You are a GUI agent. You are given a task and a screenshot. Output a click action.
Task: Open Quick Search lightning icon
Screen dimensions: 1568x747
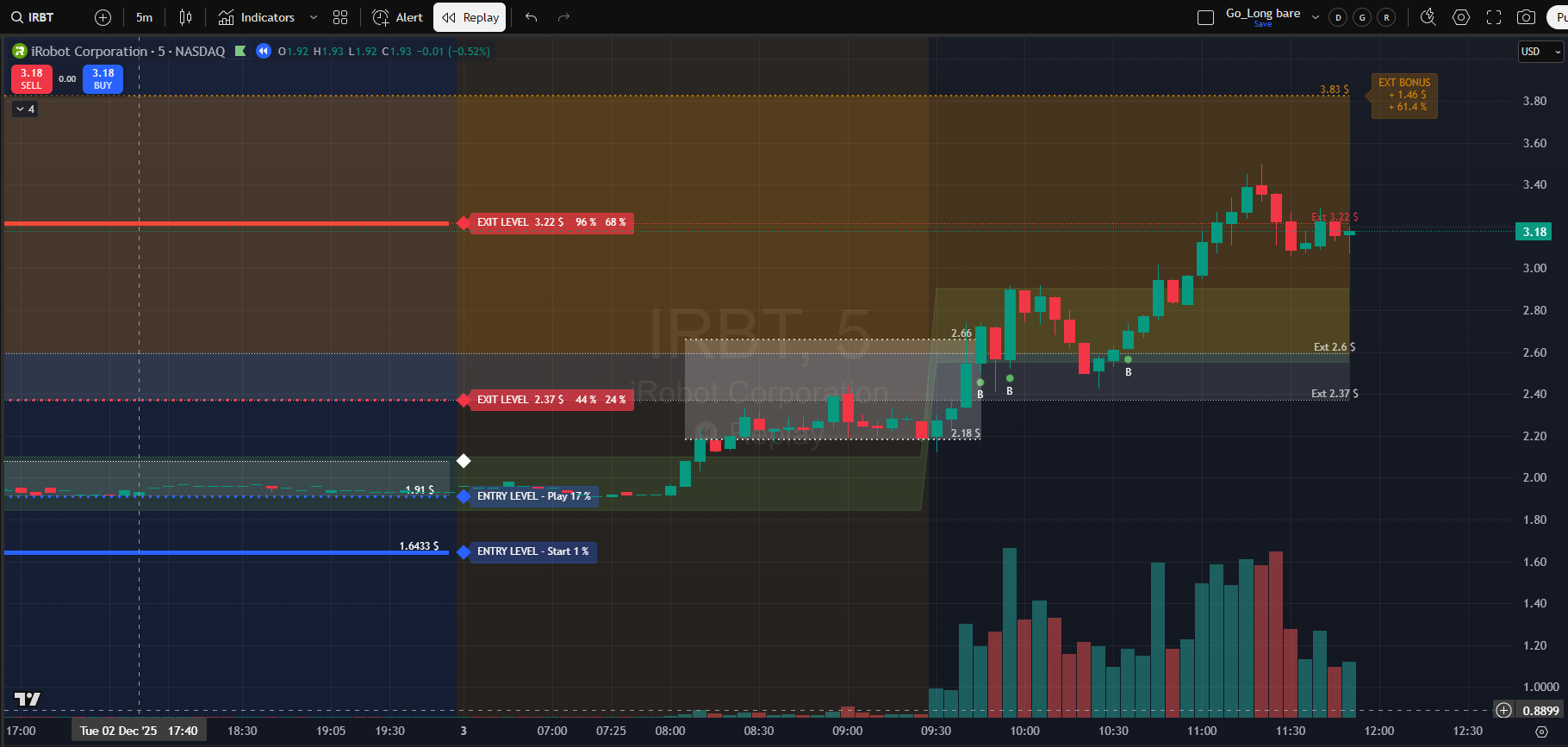coord(1428,17)
